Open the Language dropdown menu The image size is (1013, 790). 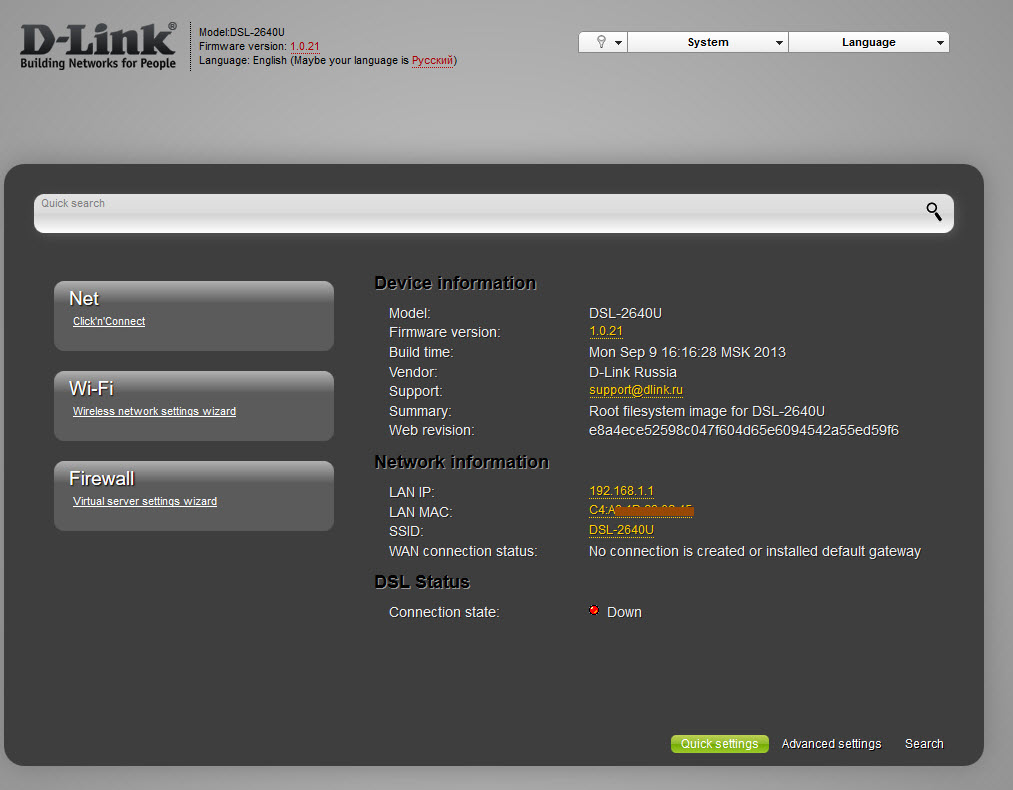tap(868, 42)
